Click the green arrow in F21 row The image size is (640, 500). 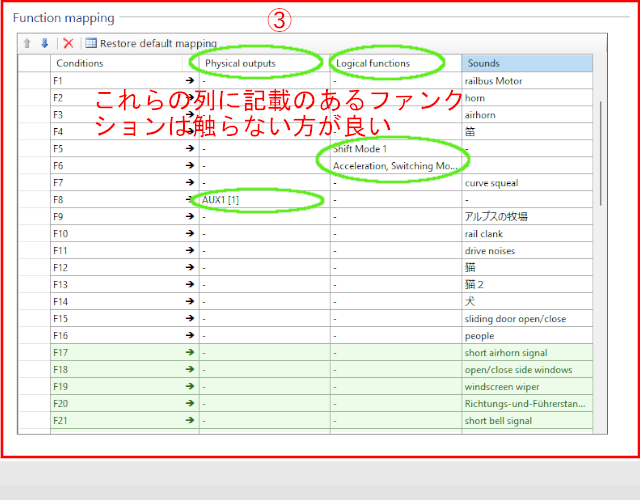190,420
